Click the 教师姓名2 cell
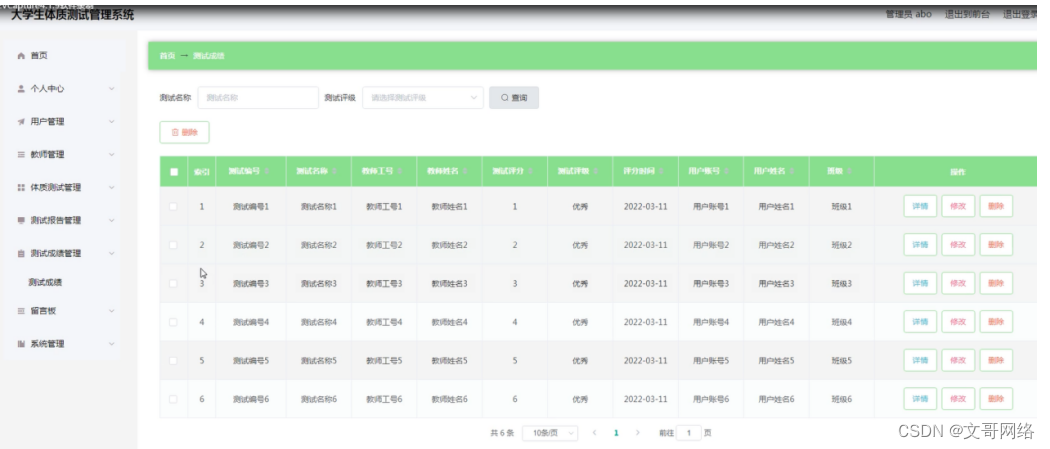Screen dimensions: 1050x449 click(x=449, y=245)
